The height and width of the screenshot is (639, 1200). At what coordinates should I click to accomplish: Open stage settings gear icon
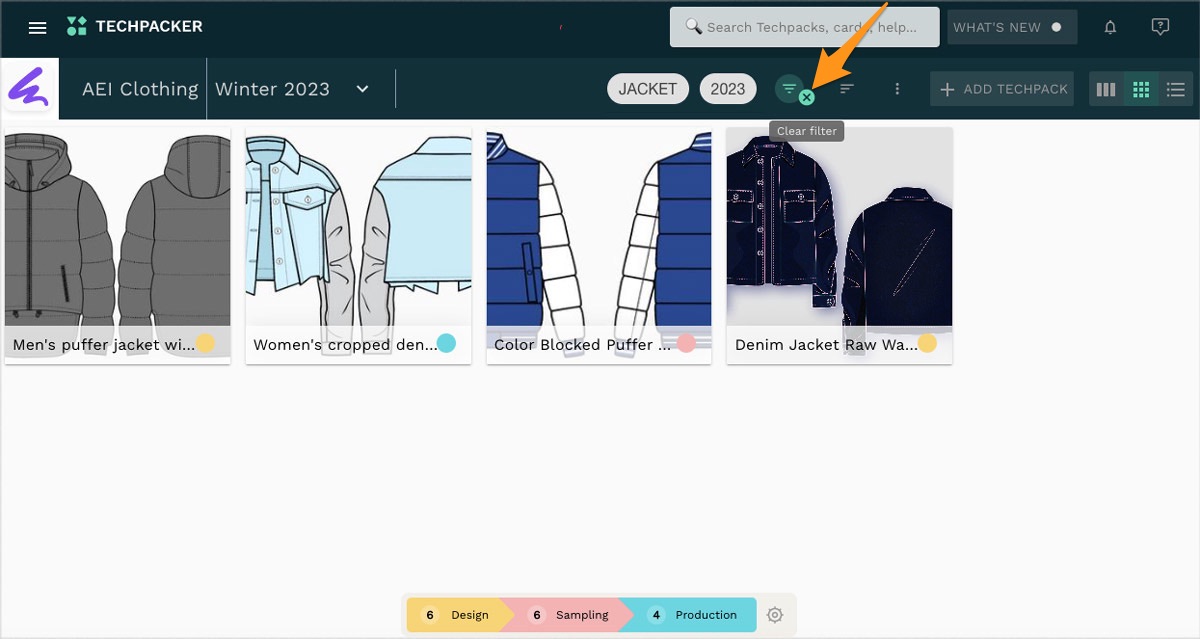[x=775, y=615]
